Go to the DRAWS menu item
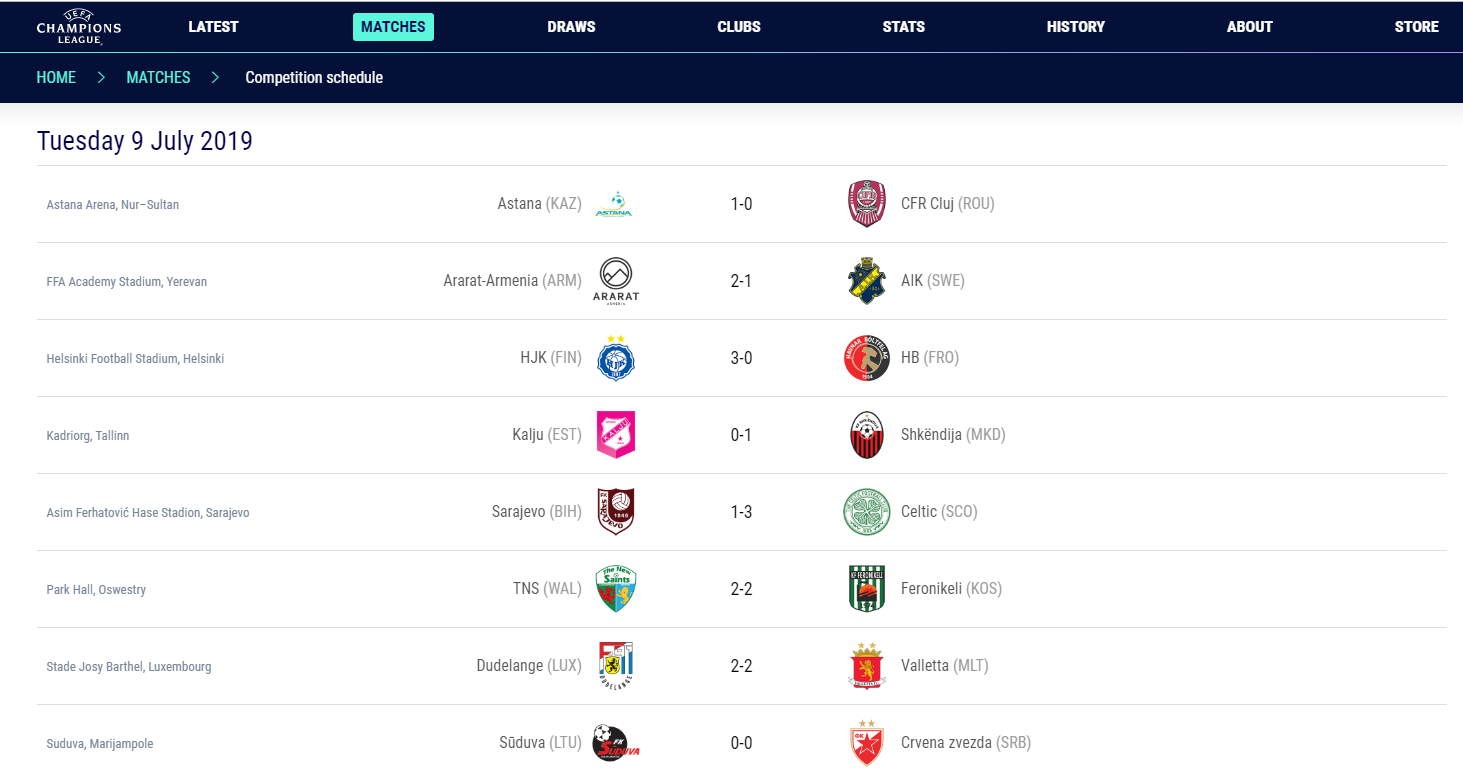 [571, 27]
